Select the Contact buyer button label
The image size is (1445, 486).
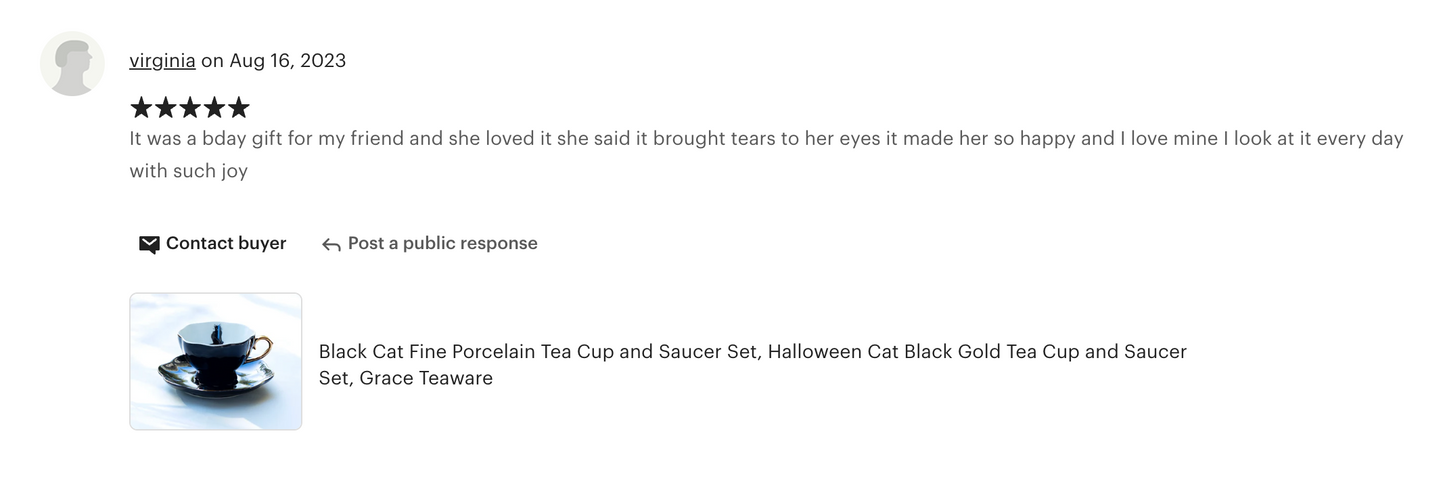click(x=226, y=243)
